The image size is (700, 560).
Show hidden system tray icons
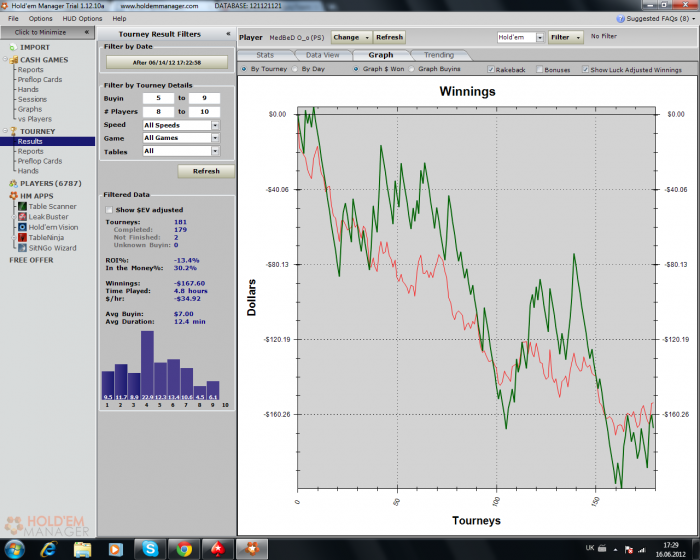(x=615, y=550)
